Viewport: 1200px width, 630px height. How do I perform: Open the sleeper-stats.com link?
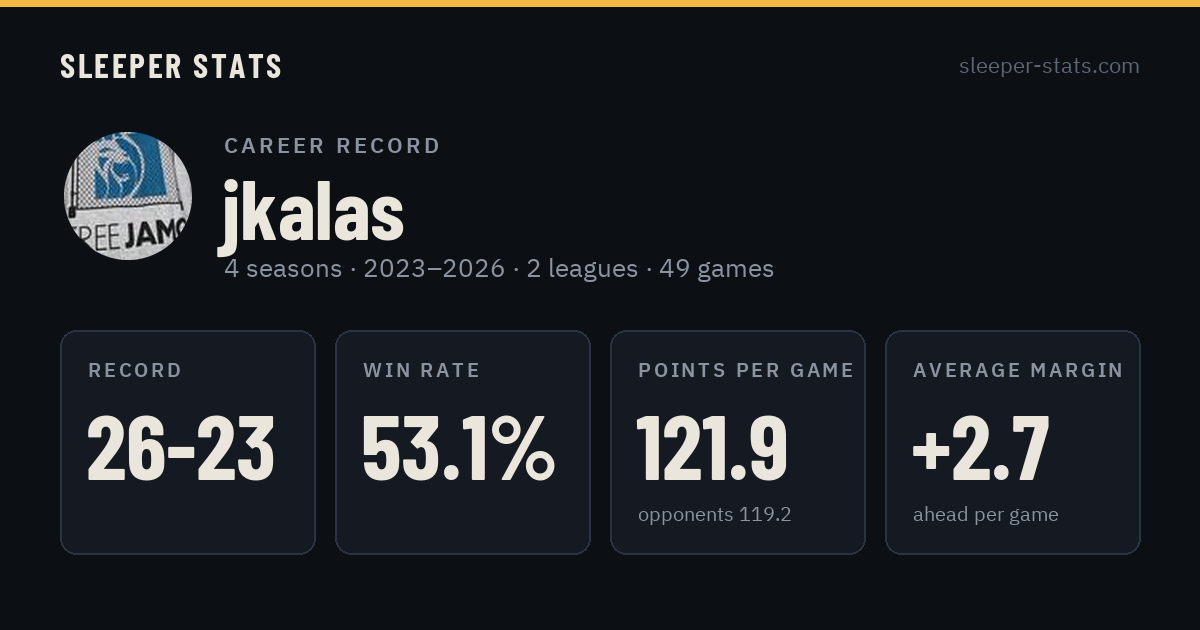[1049, 66]
